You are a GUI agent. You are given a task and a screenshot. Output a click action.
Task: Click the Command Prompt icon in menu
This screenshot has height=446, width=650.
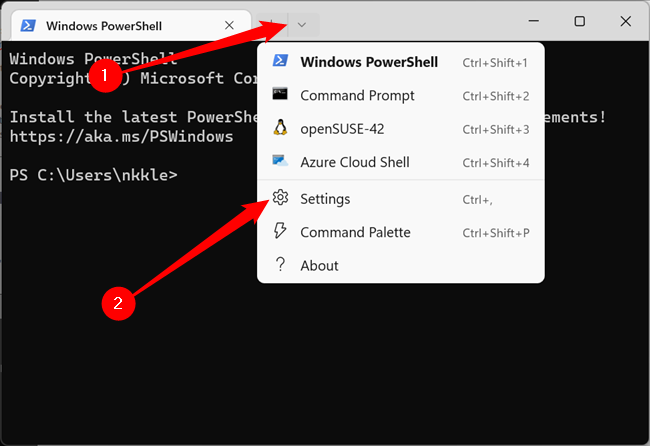click(281, 96)
